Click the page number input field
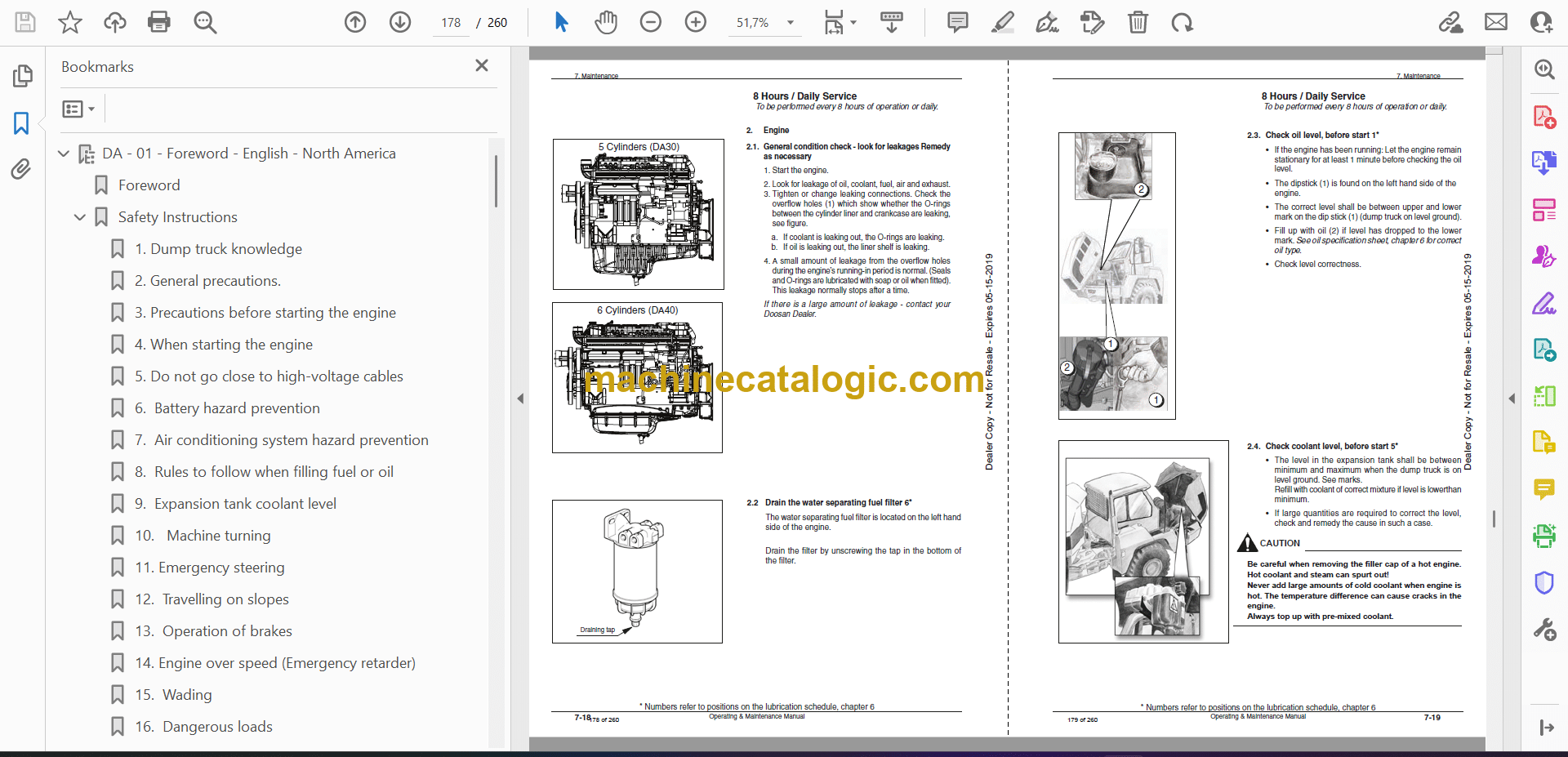Image resolution: width=1568 pixels, height=757 pixels. pos(451,23)
